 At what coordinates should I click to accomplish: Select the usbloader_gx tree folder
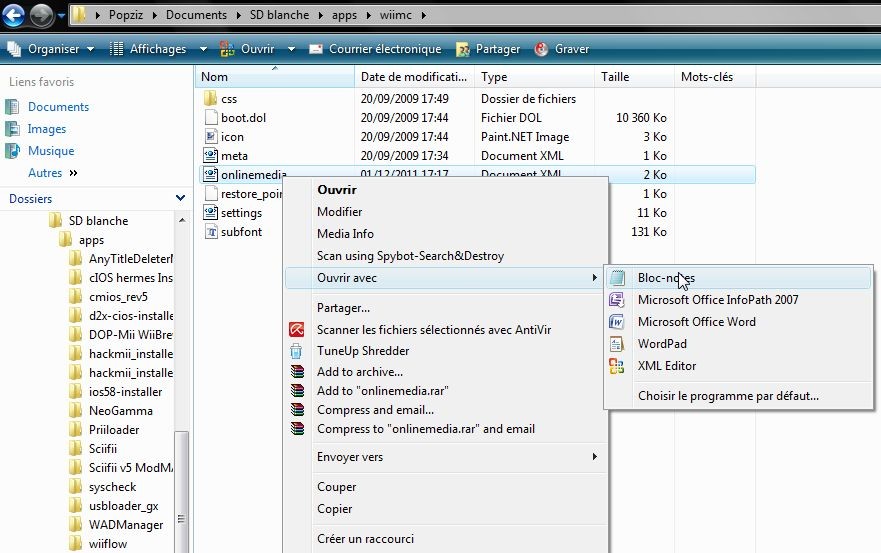coord(124,506)
